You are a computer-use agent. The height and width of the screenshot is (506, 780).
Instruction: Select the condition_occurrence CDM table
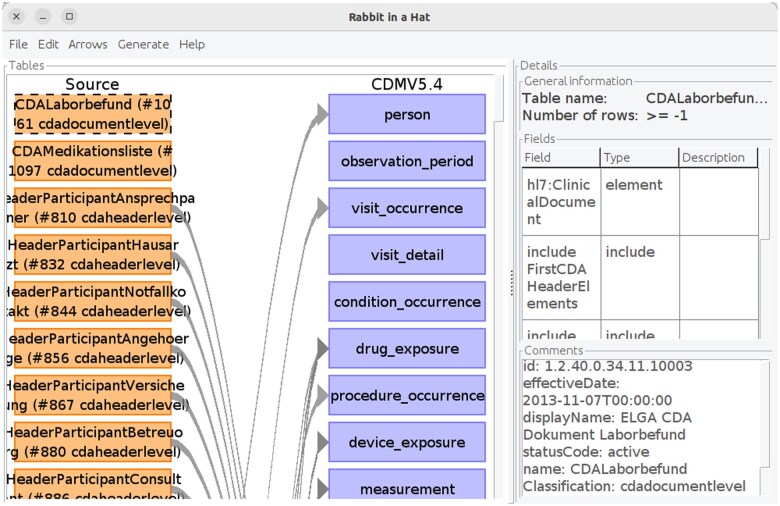click(407, 301)
